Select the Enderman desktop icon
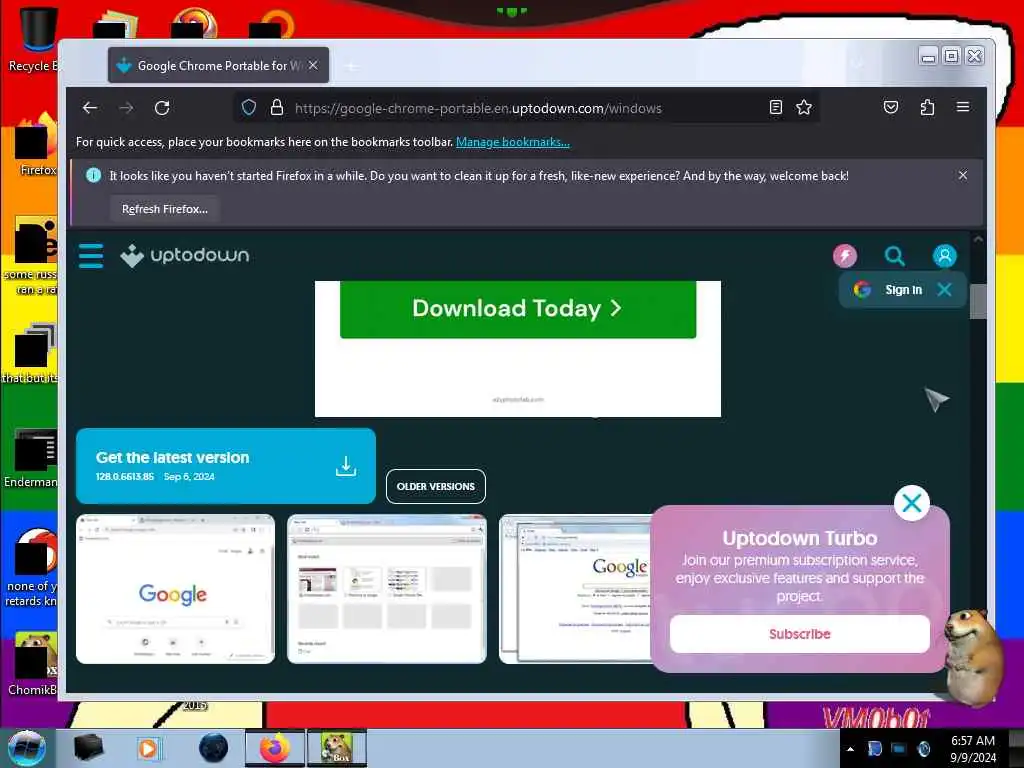The width and height of the screenshot is (1024, 768). tap(33, 457)
